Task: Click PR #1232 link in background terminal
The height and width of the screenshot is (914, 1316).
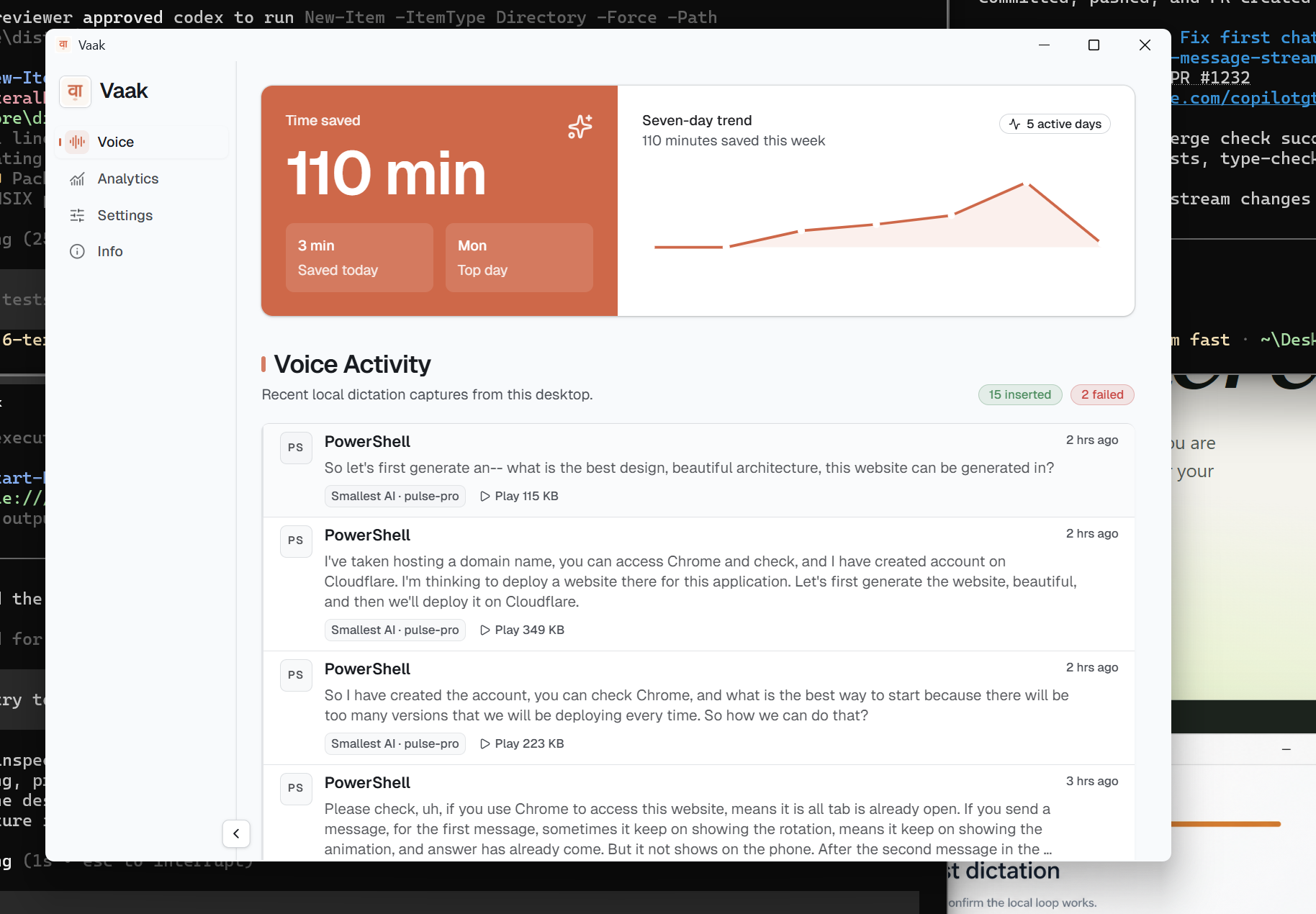Action: coord(1211,78)
